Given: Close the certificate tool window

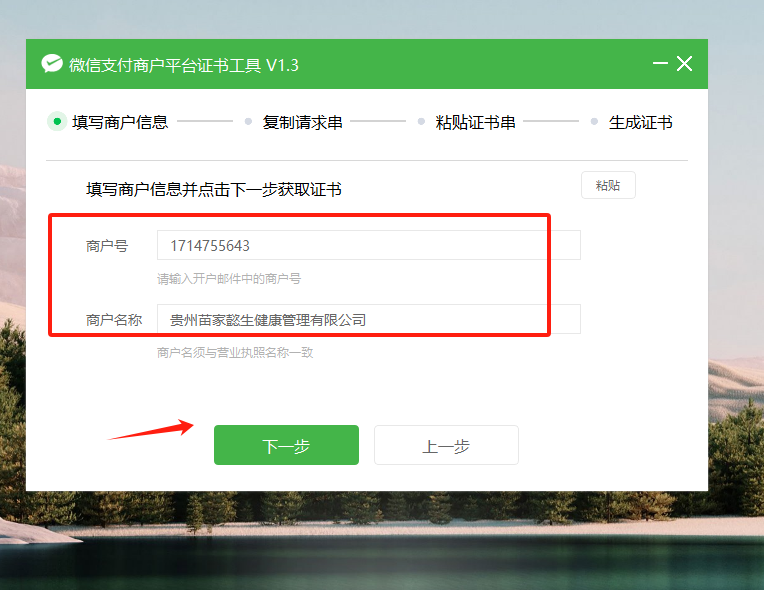Looking at the screenshot, I should tap(684, 63).
